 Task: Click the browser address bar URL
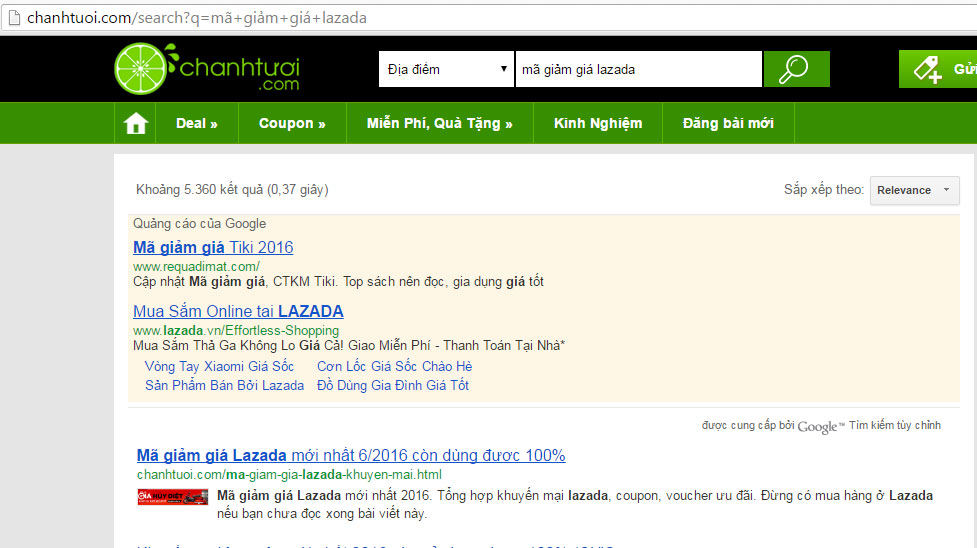click(197, 17)
